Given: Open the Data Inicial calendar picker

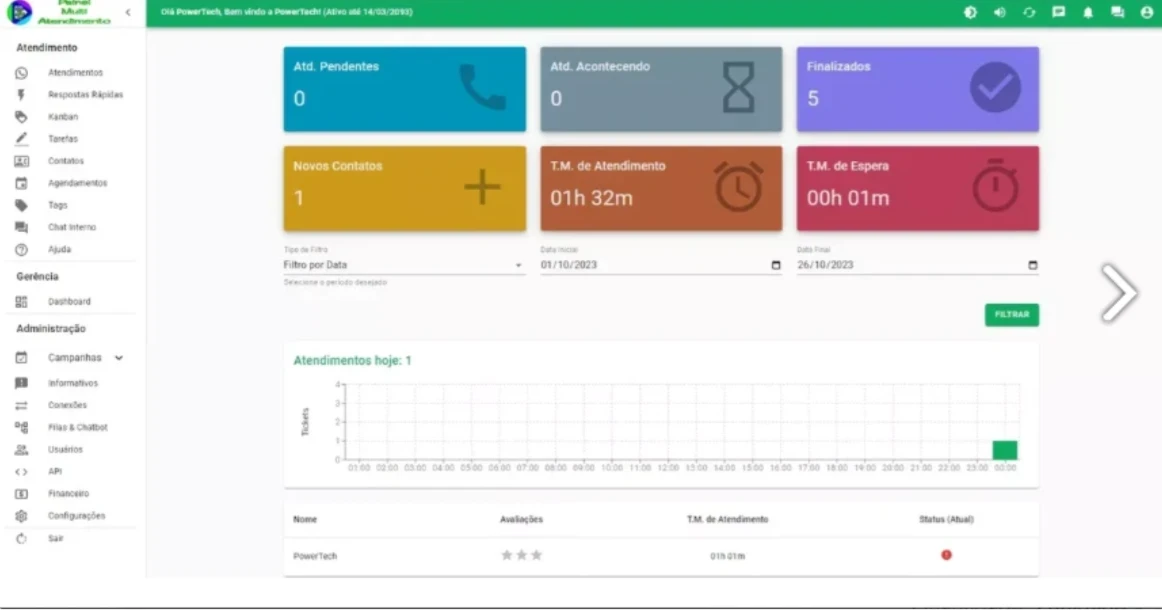Looking at the screenshot, I should (775, 266).
